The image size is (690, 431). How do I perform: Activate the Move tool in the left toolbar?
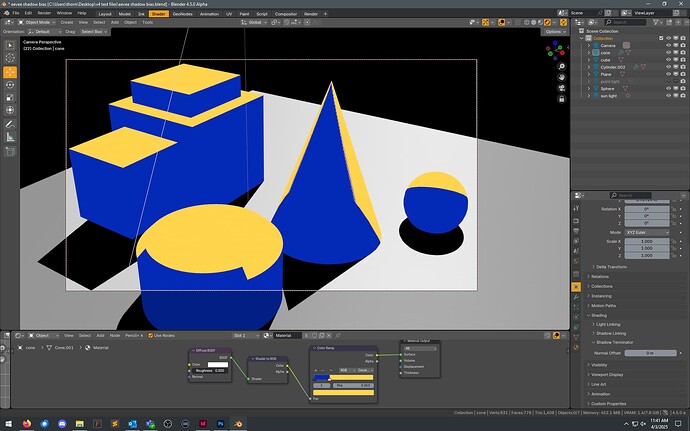click(10, 72)
